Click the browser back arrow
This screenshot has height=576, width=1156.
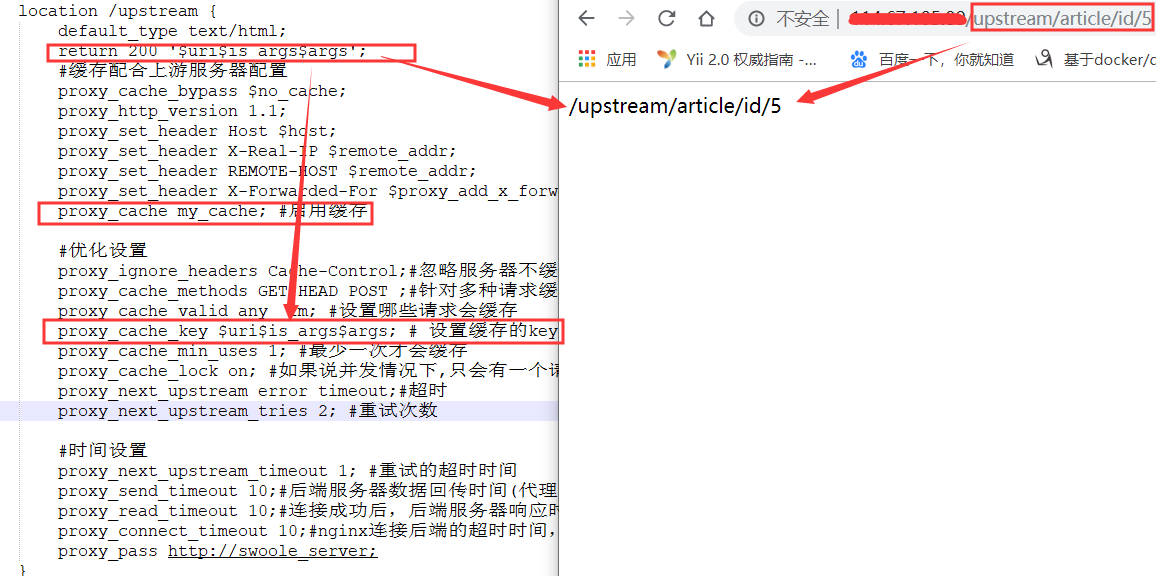point(586,18)
